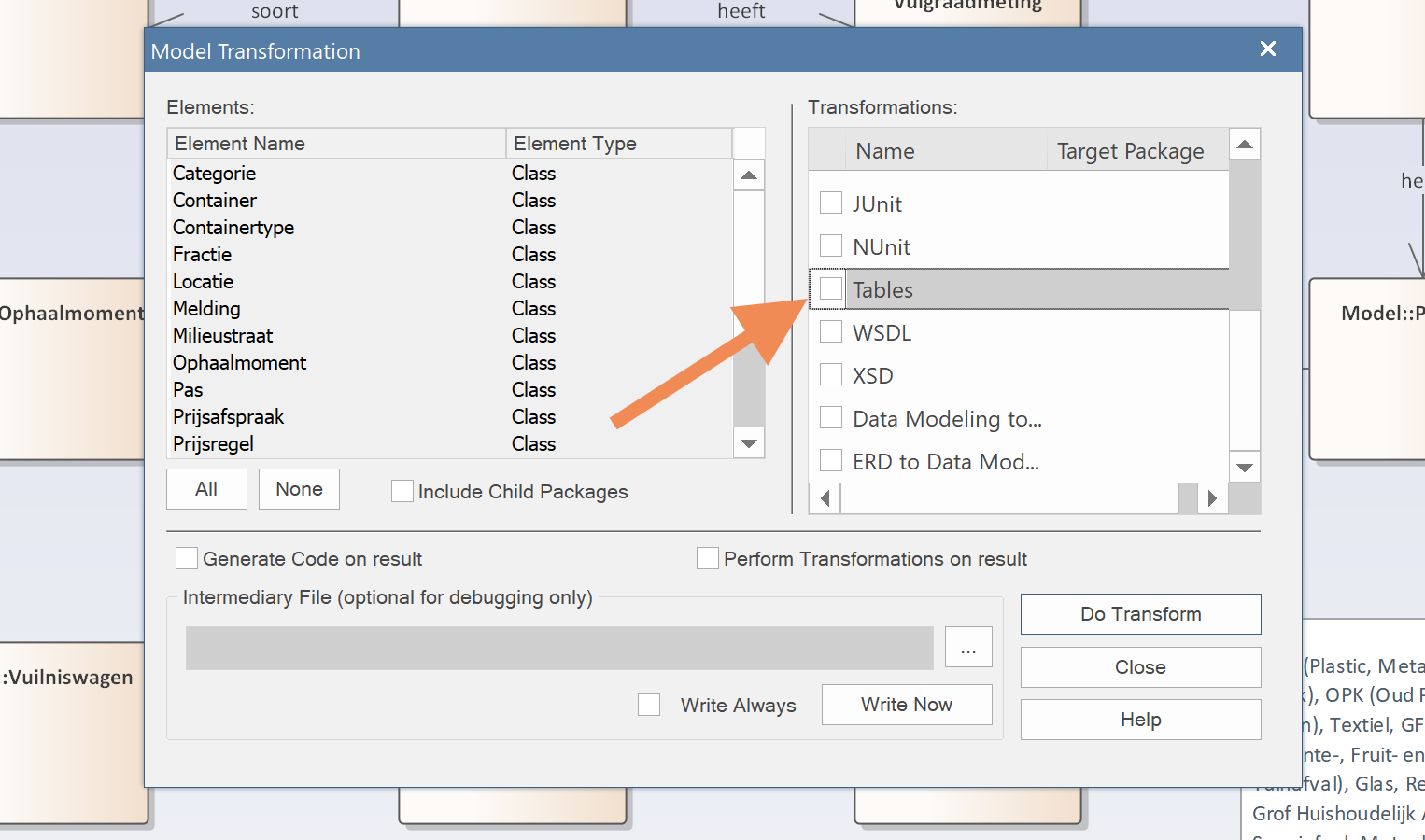The height and width of the screenshot is (840, 1425).
Task: Browse for intermediary file with ellipsis button
Action: 967,647
